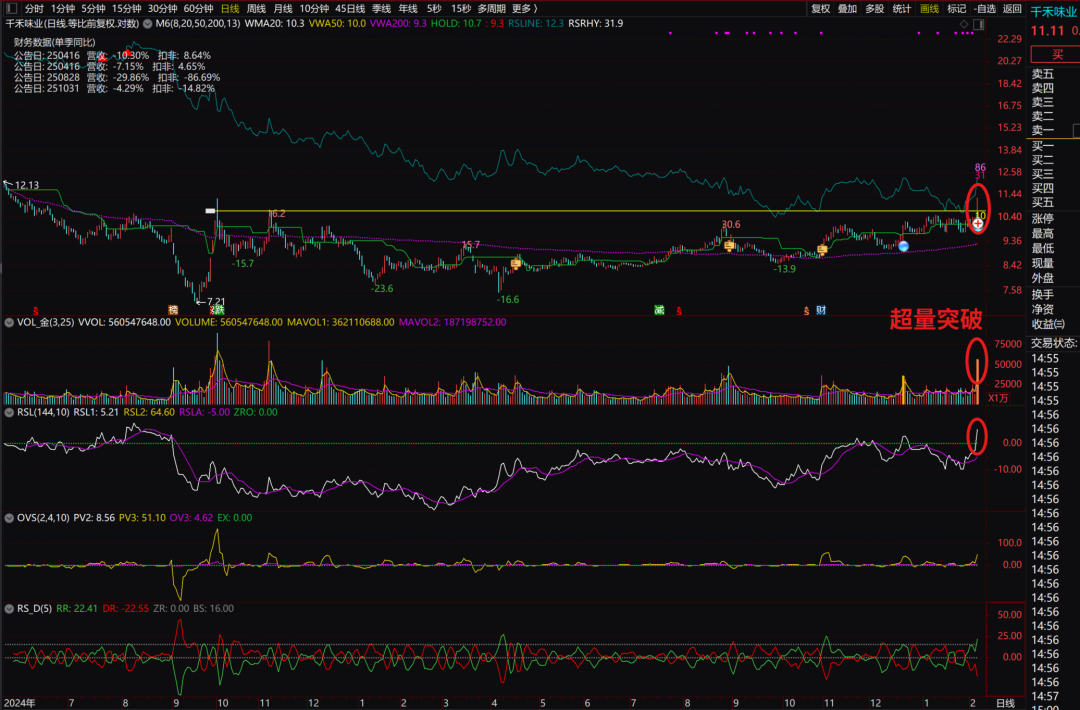
Task: Switch to 季线 quarterly chart
Action: [x=382, y=8]
